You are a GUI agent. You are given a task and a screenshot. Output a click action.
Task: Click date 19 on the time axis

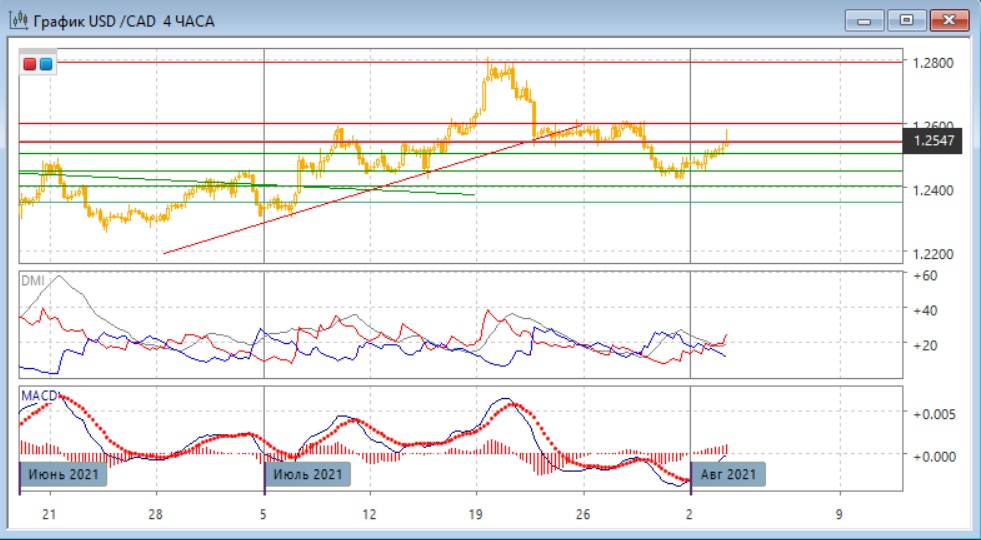pos(476,514)
